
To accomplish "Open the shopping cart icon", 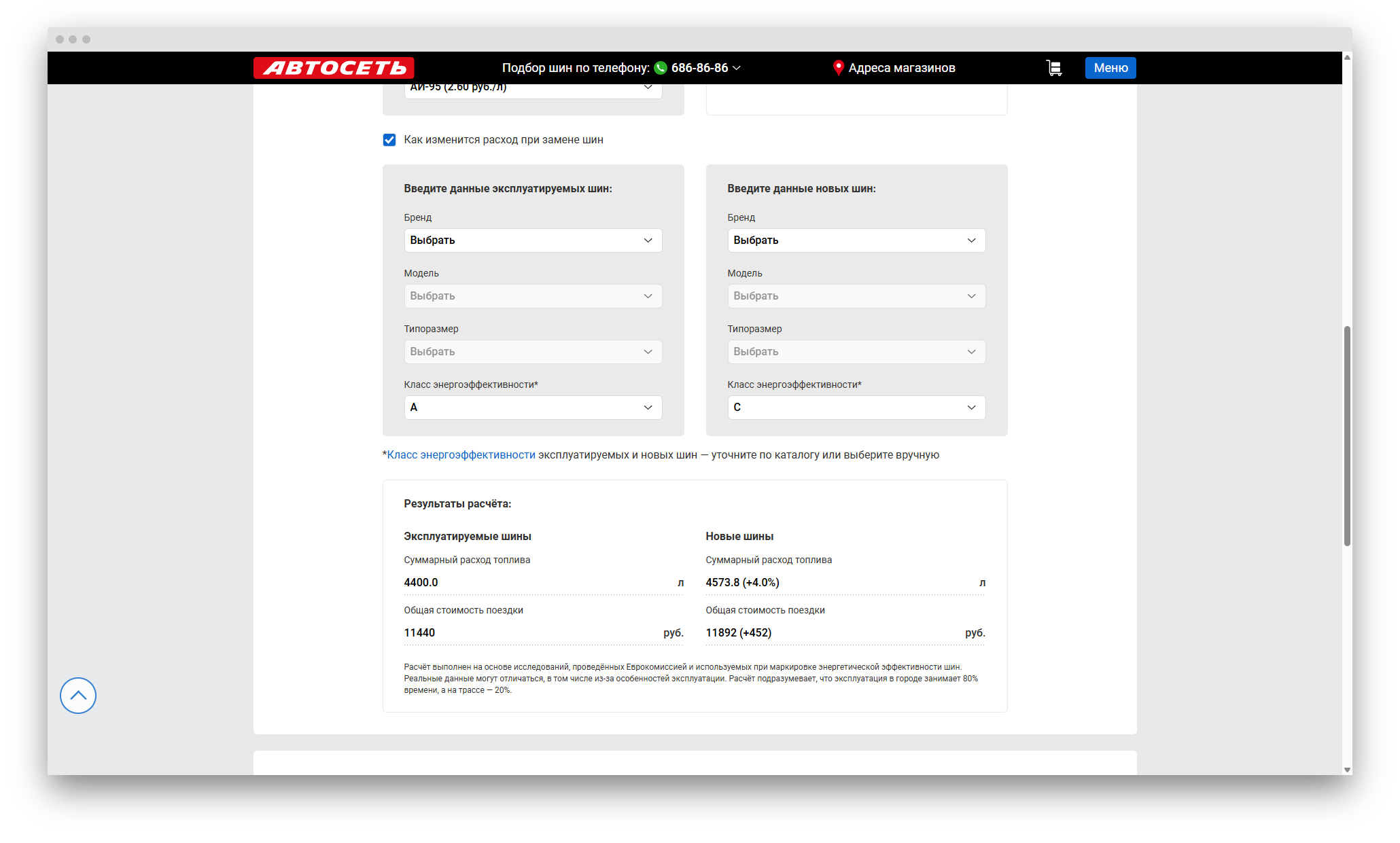I will [x=1054, y=68].
